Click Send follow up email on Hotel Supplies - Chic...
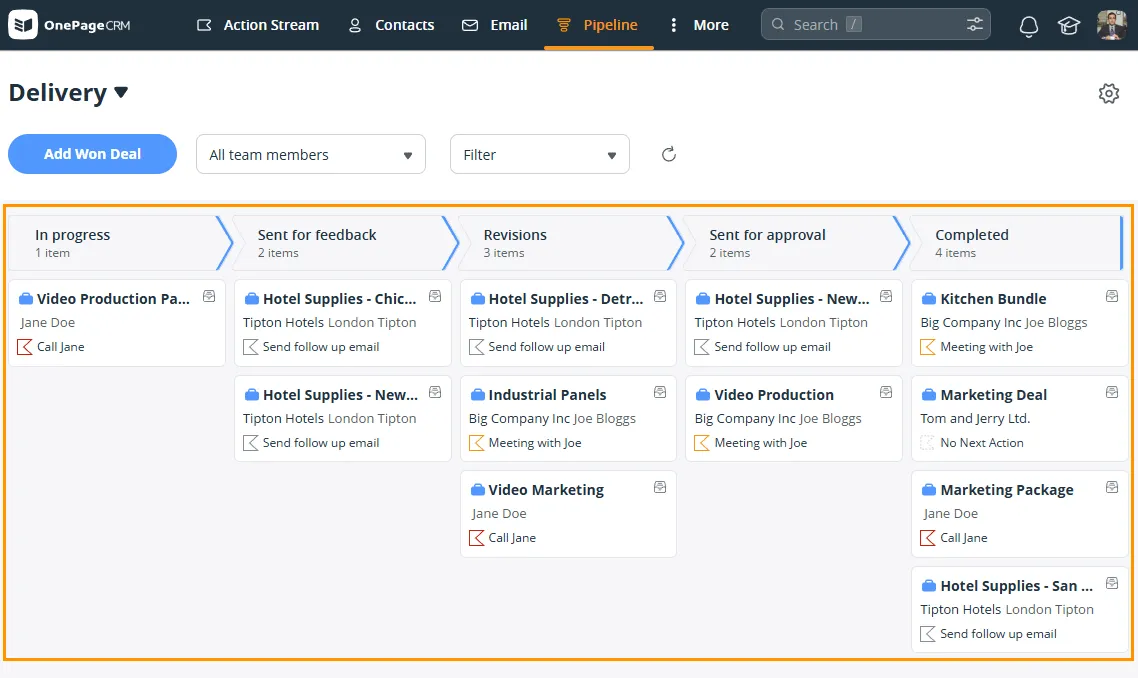The height and width of the screenshot is (678, 1138). pyautogui.click(x=321, y=347)
